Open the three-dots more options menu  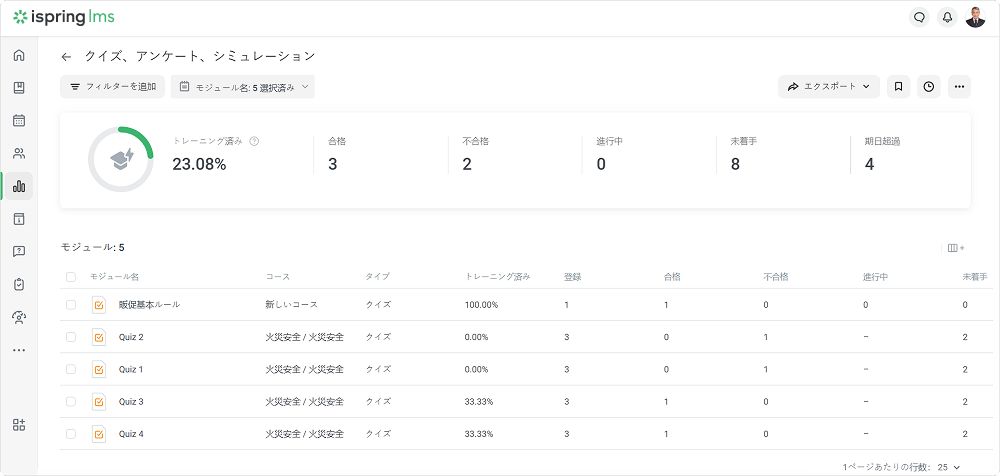[959, 87]
